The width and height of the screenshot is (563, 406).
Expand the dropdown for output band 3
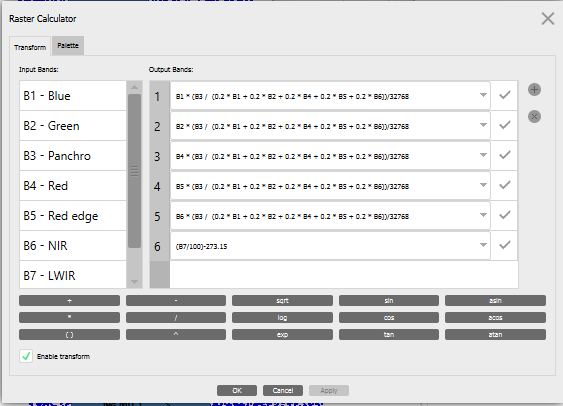click(483, 155)
